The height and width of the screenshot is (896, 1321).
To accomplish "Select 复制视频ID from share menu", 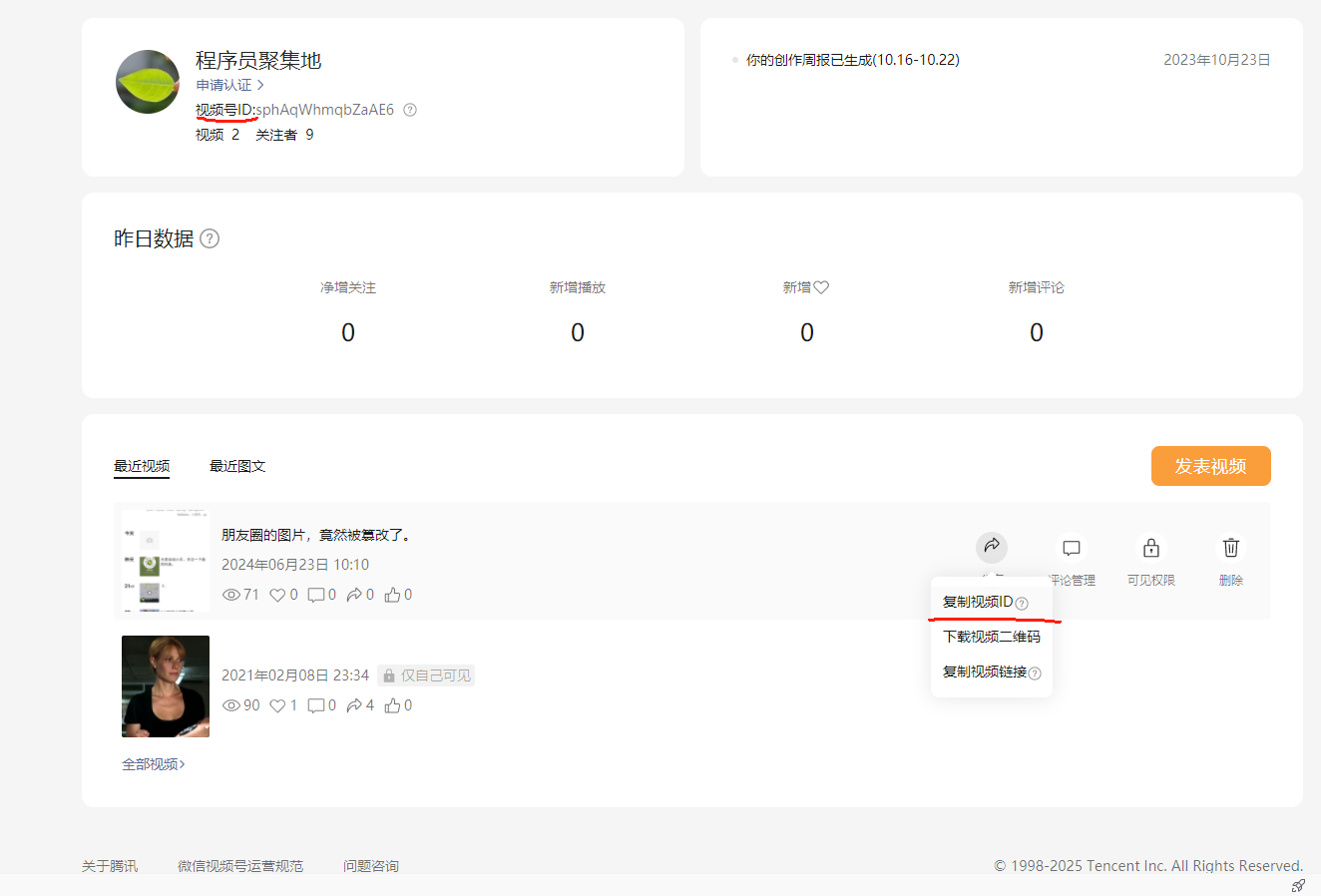I will tap(978, 602).
